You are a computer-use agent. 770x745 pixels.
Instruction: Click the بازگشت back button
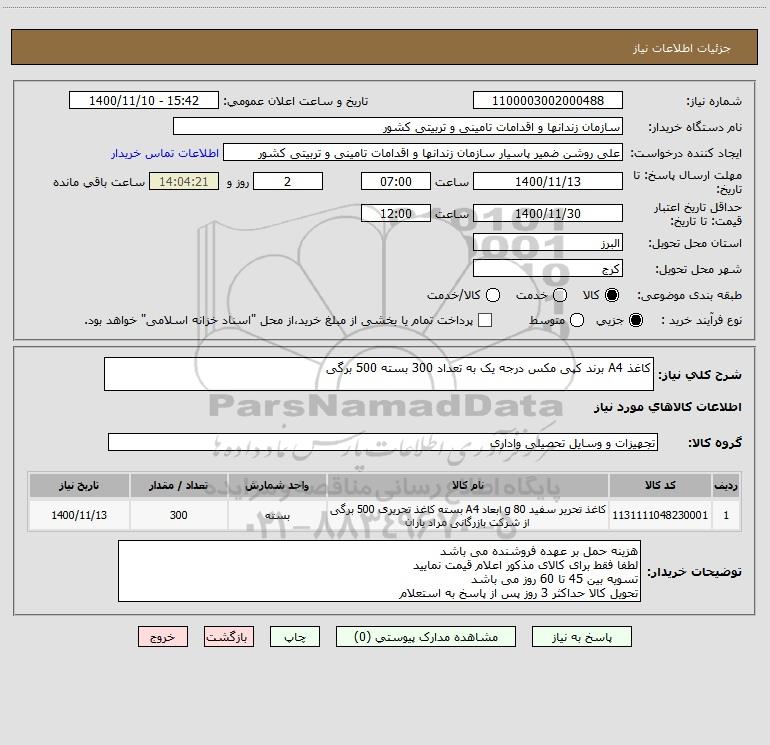click(x=229, y=637)
